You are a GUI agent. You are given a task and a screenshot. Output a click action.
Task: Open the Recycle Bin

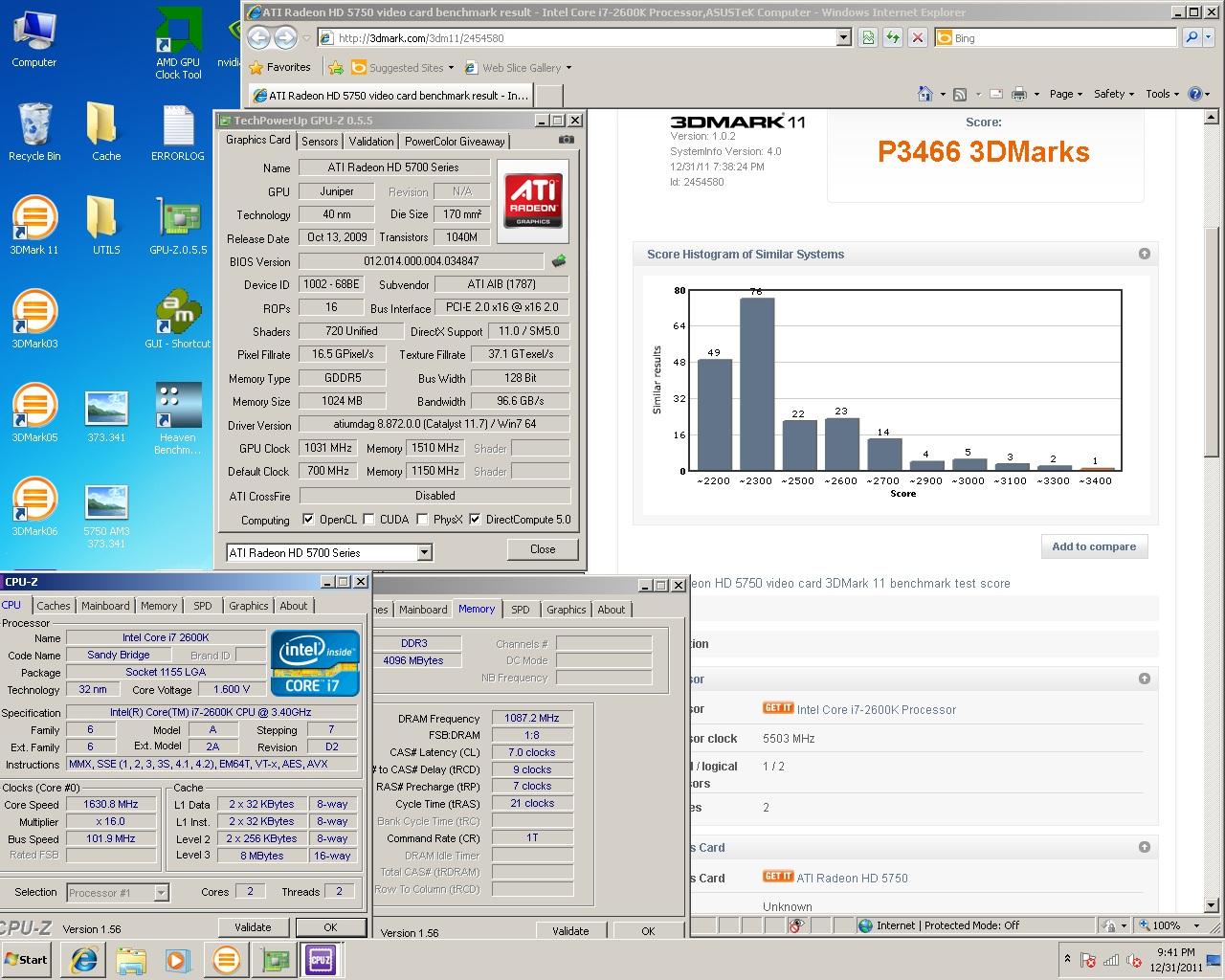(34, 130)
